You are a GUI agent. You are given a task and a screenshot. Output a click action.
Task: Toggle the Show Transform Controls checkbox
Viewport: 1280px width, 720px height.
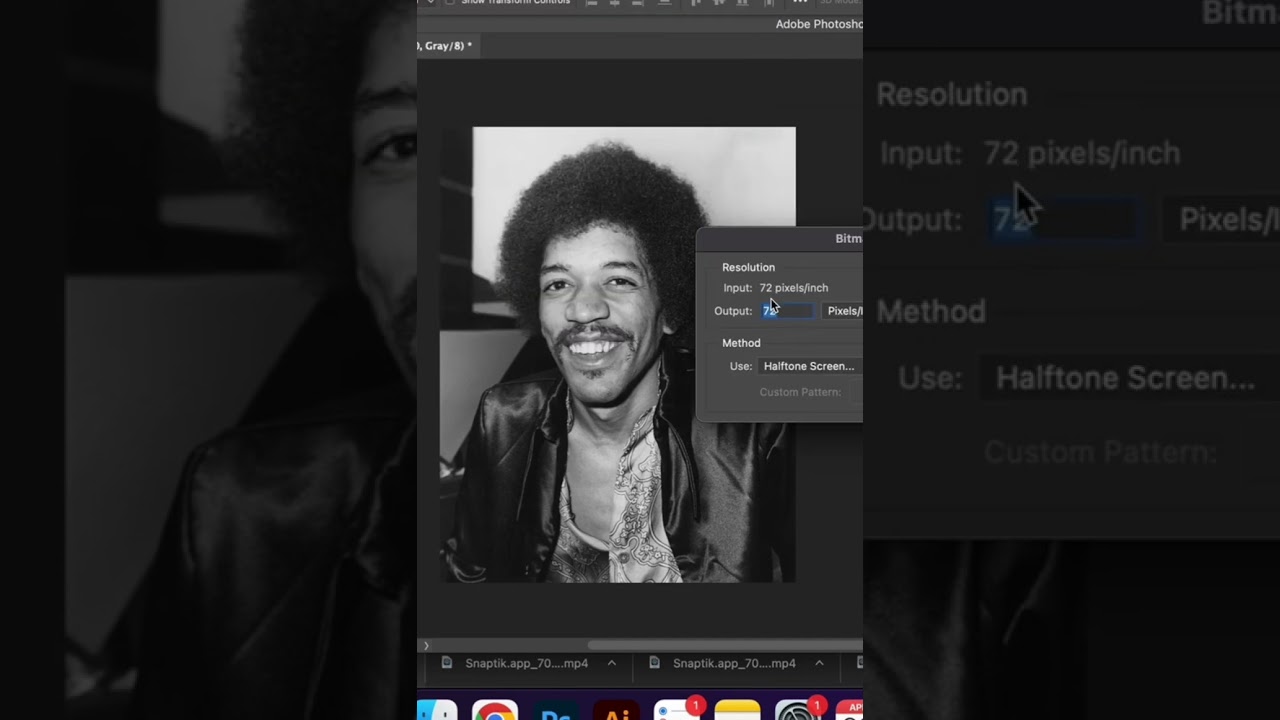point(449,3)
